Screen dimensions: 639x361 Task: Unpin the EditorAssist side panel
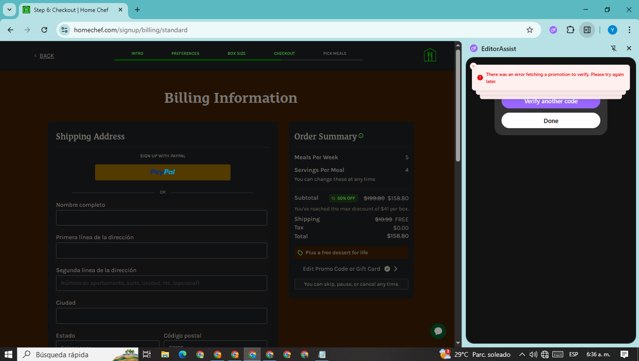[613, 48]
